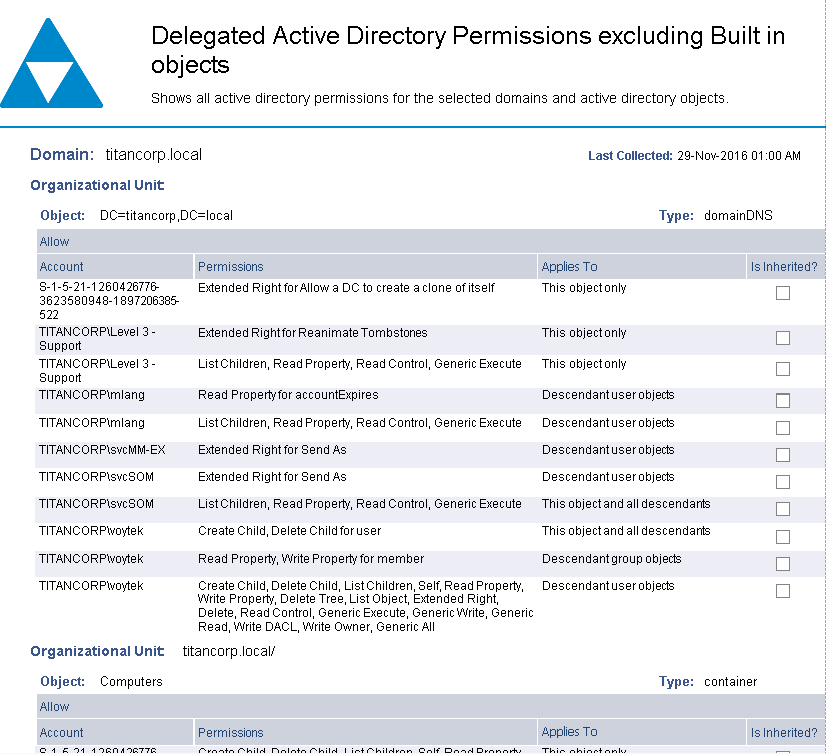This screenshot has height=754, width=829.
Task: Click the first Allow section bar
Action: tap(55, 242)
